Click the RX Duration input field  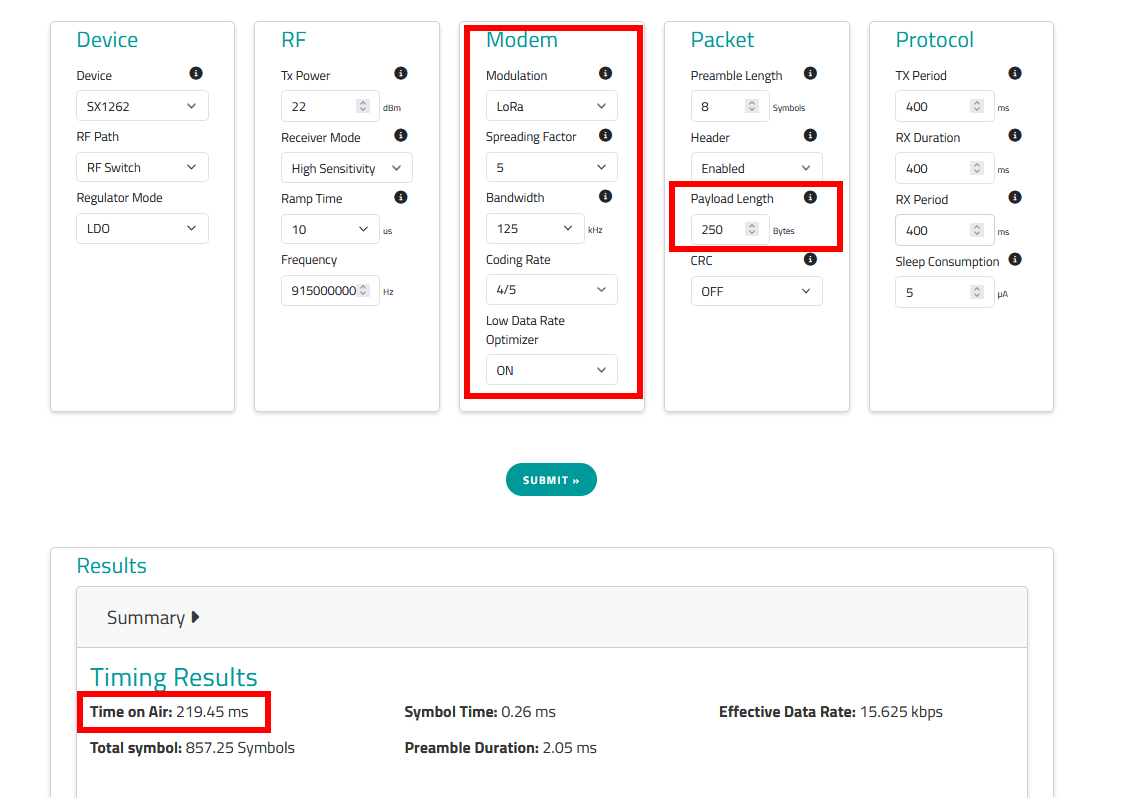930,169
